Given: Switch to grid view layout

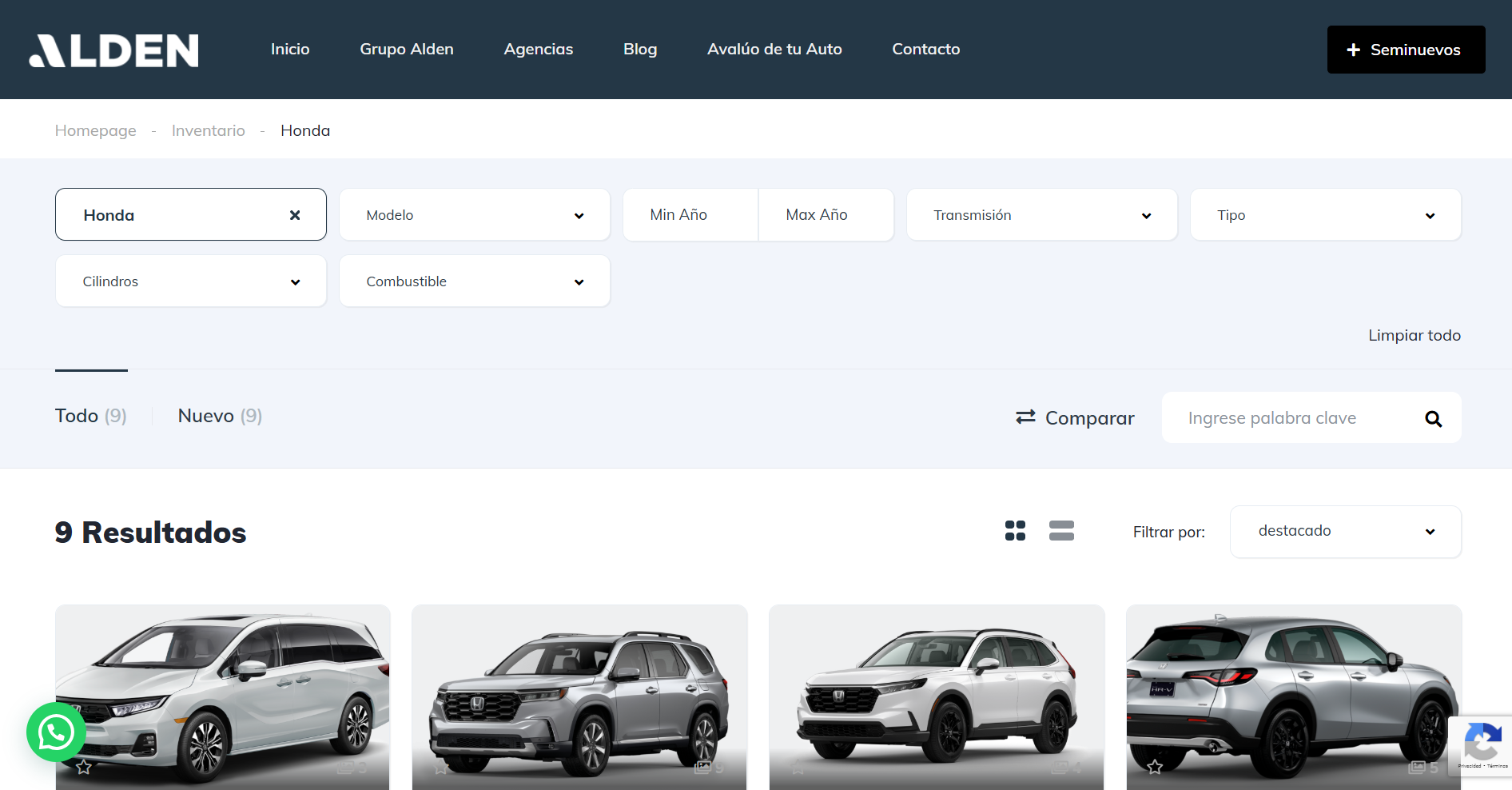Looking at the screenshot, I should pos(1015,531).
